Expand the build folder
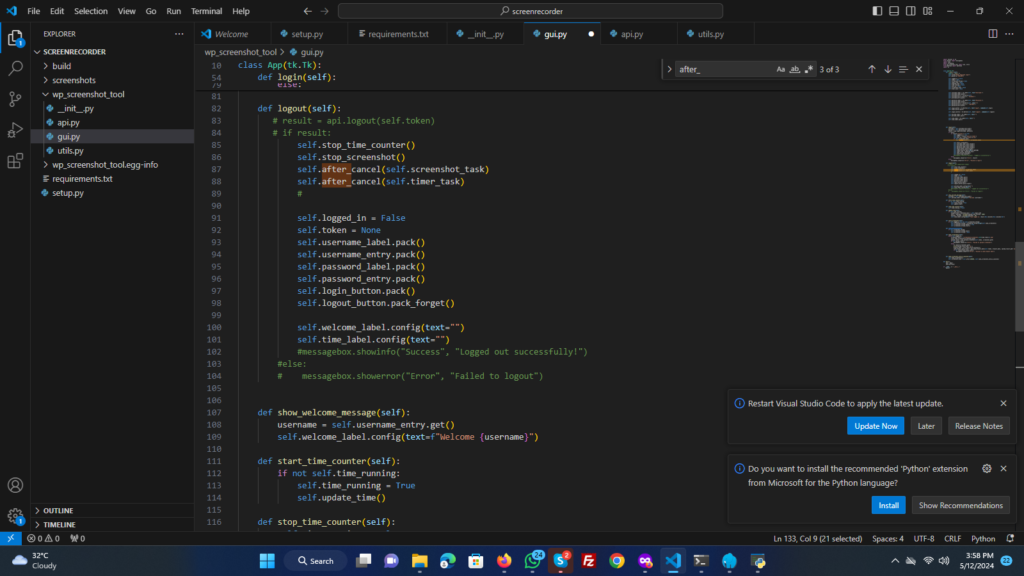This screenshot has width=1024, height=576. [62, 66]
